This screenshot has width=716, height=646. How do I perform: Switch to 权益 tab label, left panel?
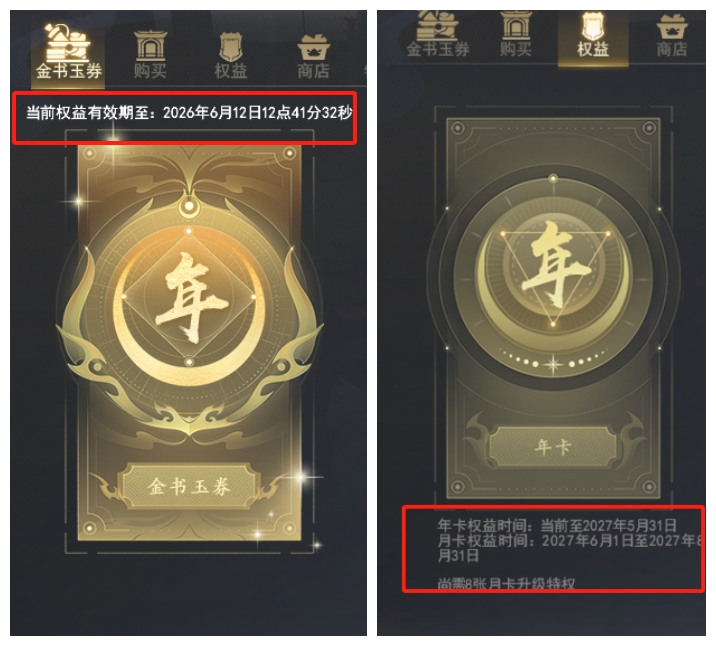pos(231,71)
